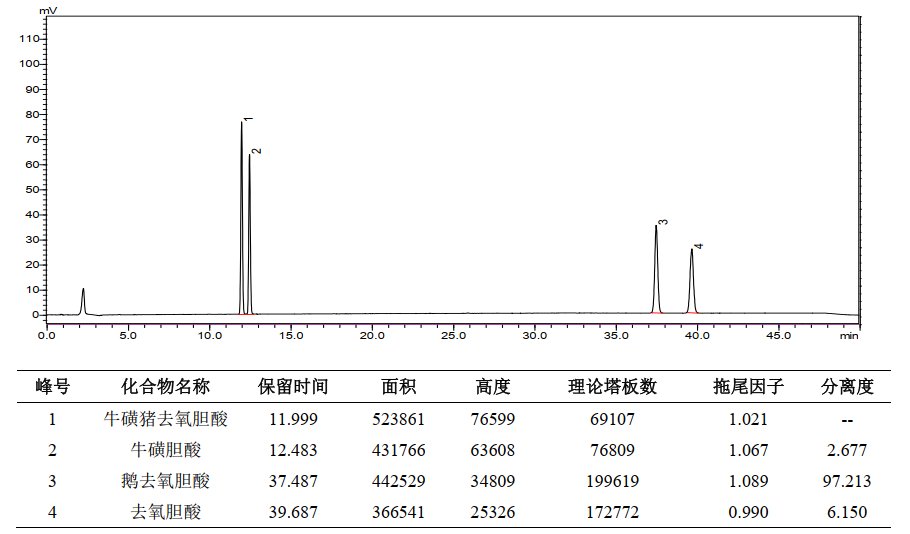The width and height of the screenshot is (910, 534).
Task: Click the 峰号 column header
Action: click(x=53, y=387)
